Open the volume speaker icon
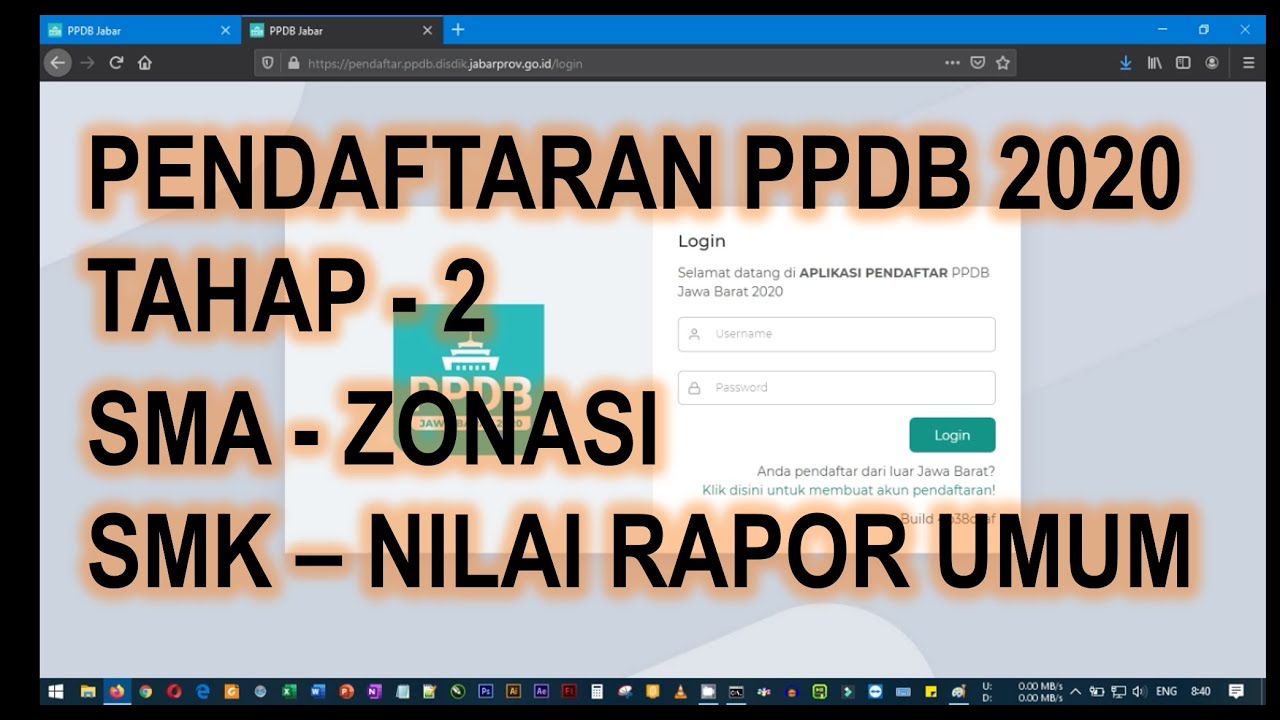This screenshot has height=720, width=1280. coord(1138,691)
